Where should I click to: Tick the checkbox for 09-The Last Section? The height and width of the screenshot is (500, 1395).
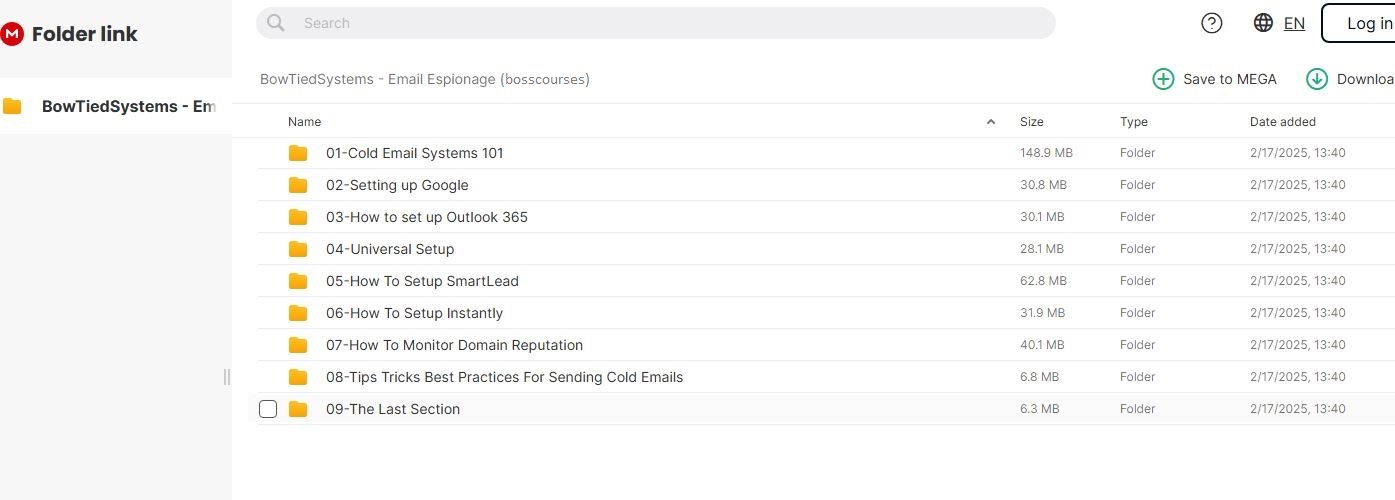click(x=268, y=409)
